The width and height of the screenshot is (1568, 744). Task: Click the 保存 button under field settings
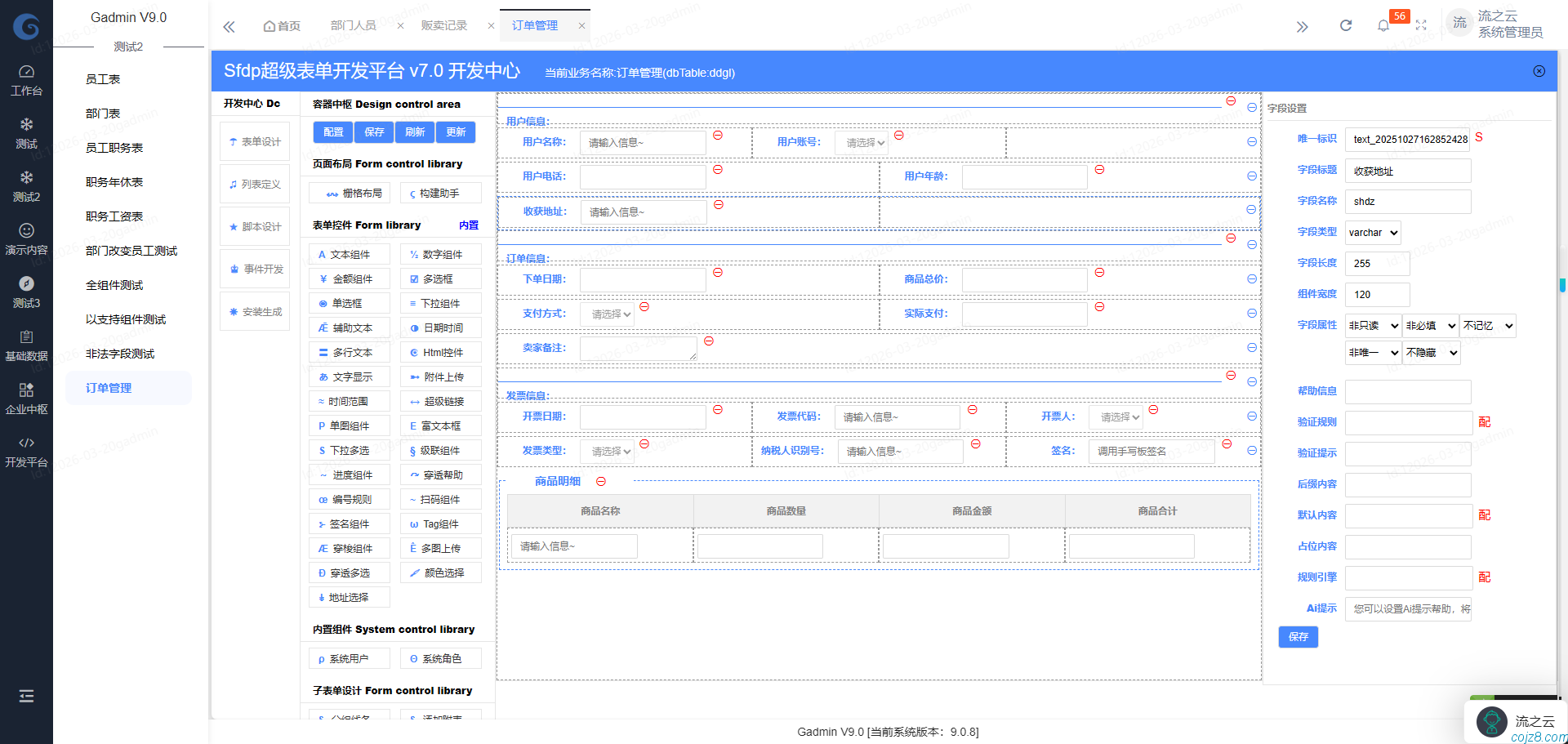pyautogui.click(x=1298, y=637)
